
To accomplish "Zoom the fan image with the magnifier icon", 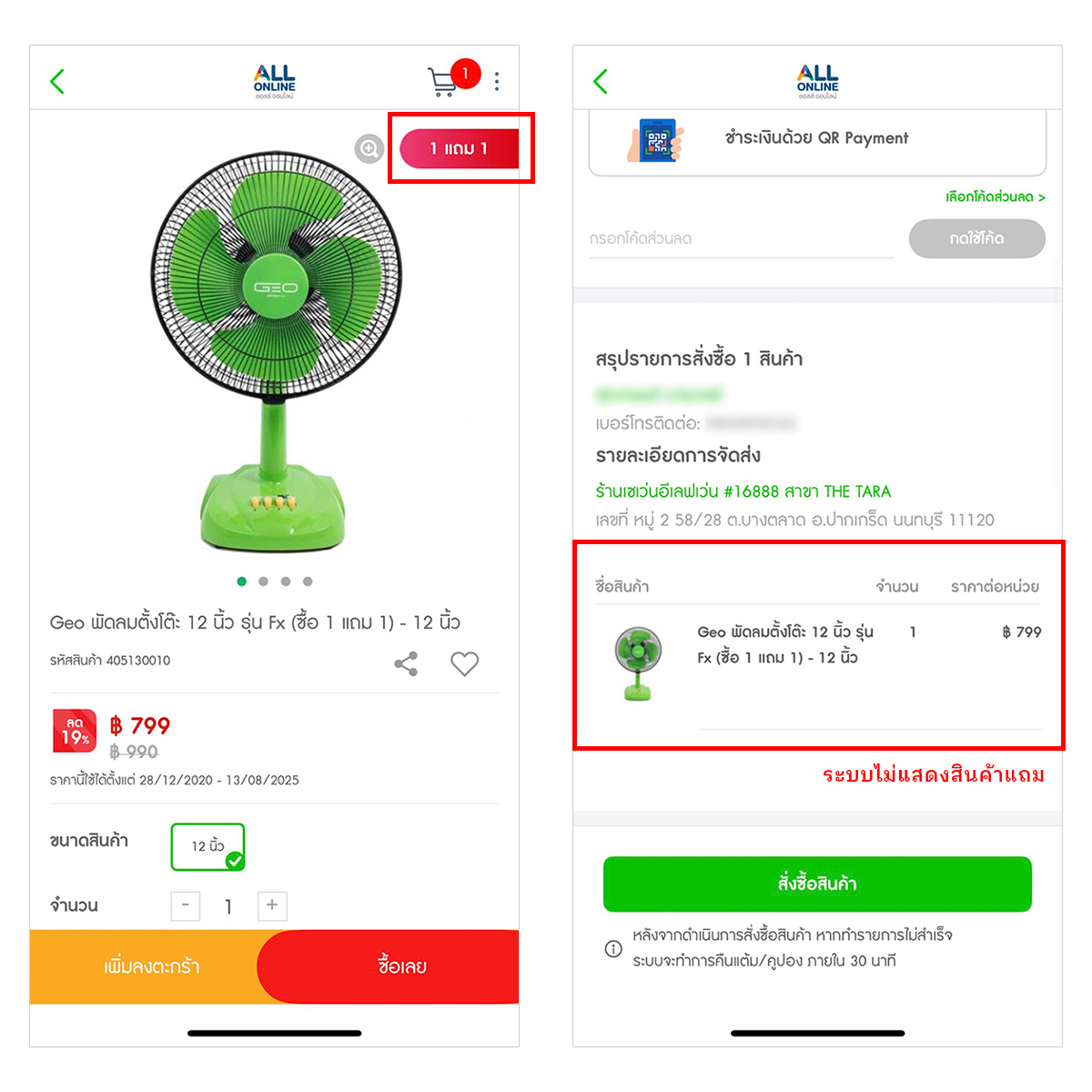I will 369,148.
